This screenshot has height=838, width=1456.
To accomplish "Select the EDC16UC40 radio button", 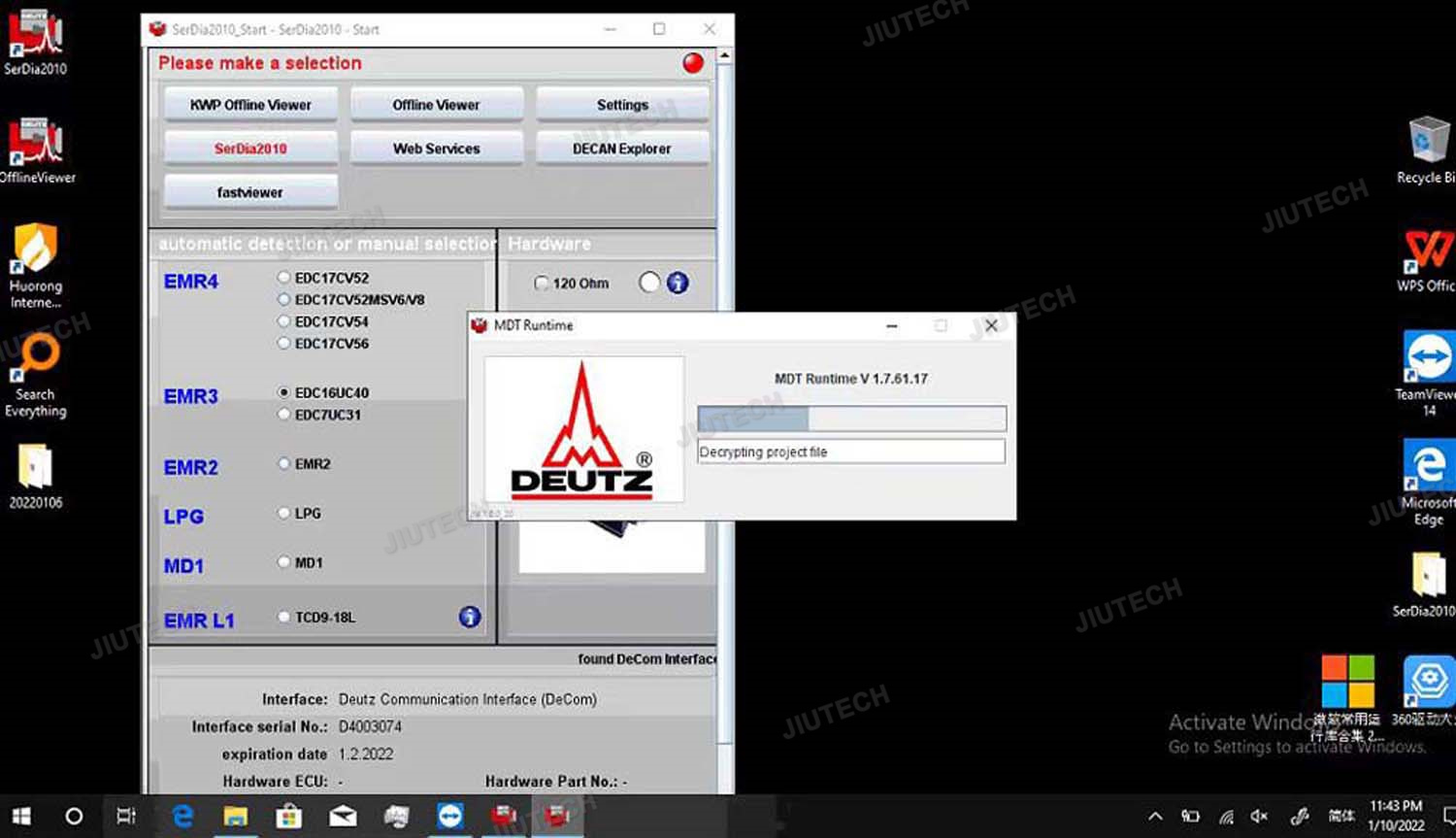I will [x=283, y=392].
